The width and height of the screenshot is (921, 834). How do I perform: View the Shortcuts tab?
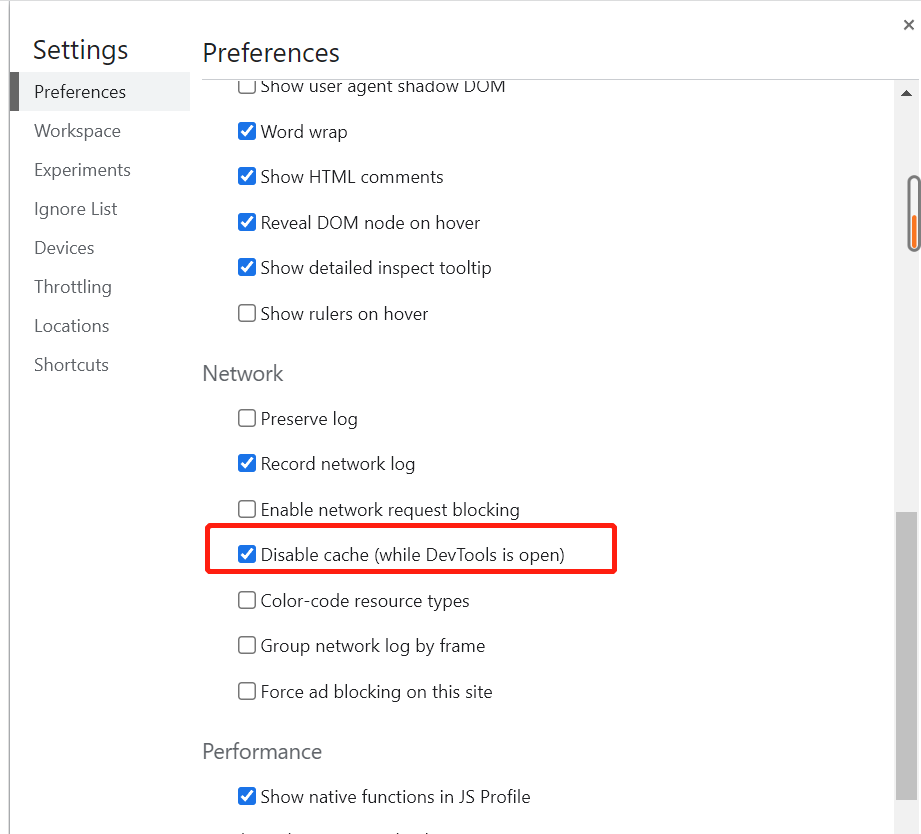coord(71,365)
